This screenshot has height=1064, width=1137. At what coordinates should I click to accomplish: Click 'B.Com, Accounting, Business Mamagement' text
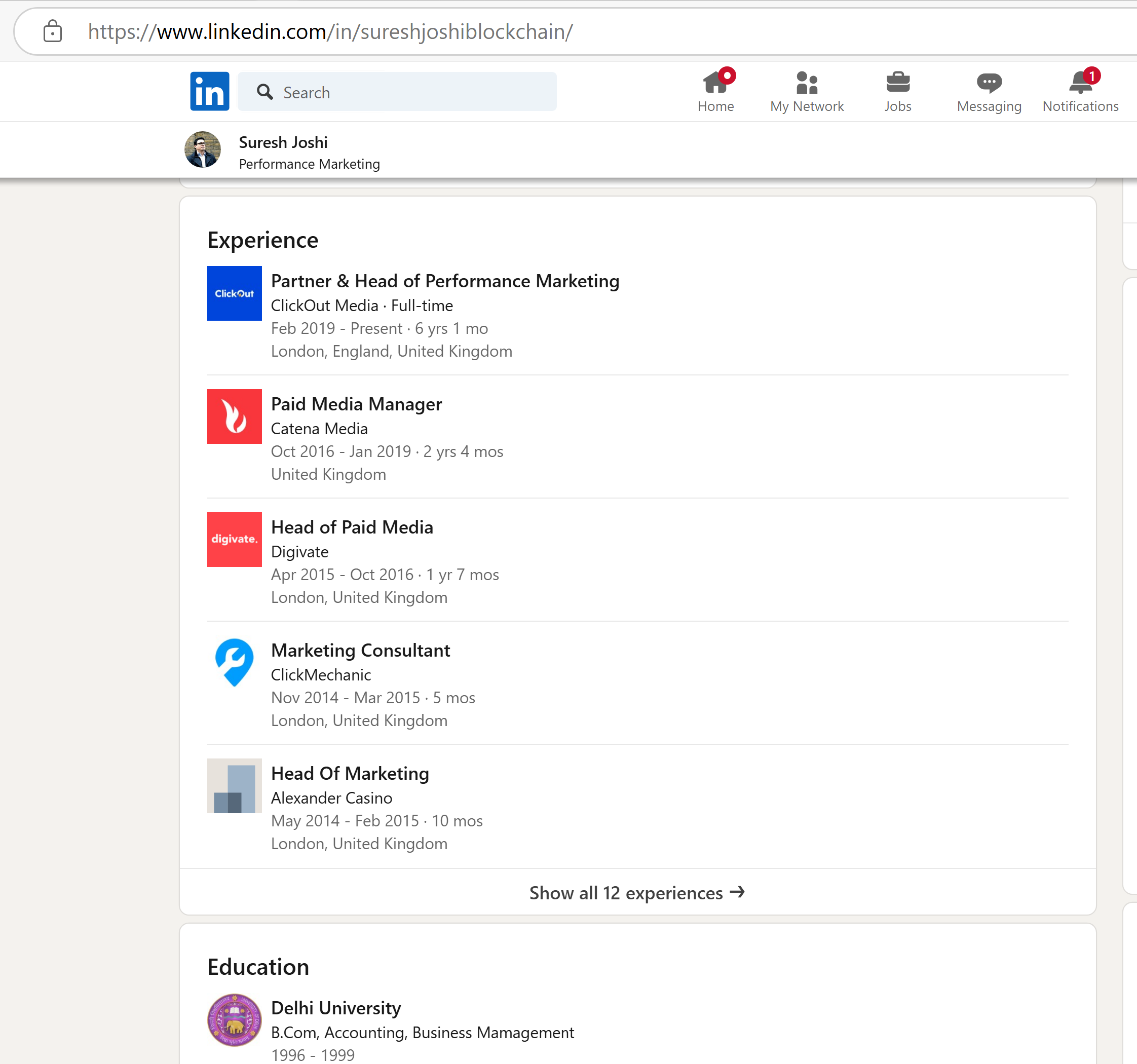point(422,1033)
